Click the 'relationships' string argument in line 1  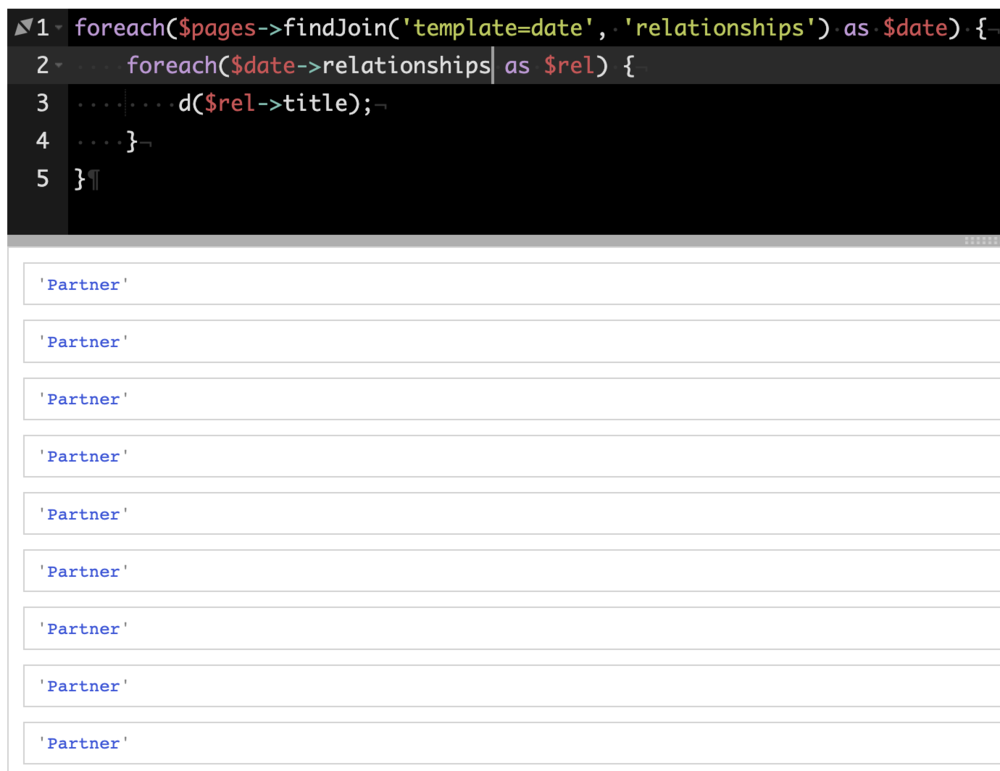click(719, 28)
